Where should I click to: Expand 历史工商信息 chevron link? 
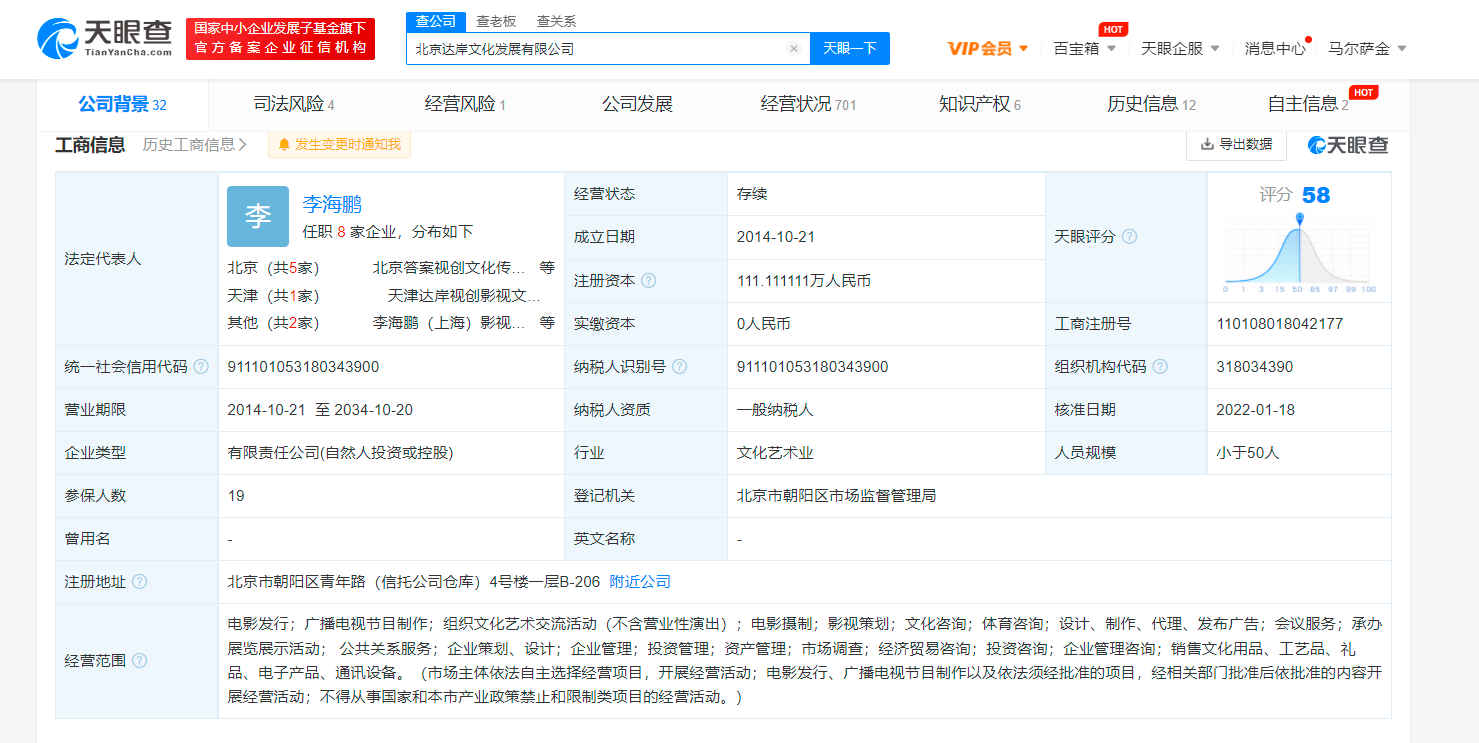pos(195,145)
